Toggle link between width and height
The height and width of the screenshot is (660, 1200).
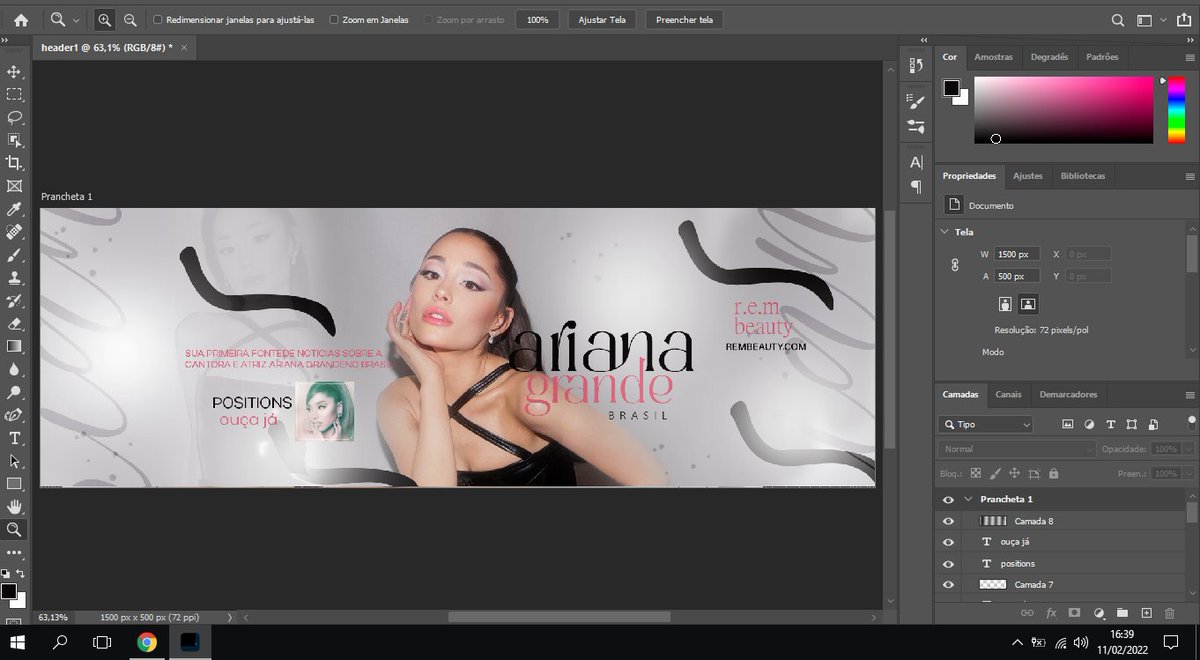point(954,265)
